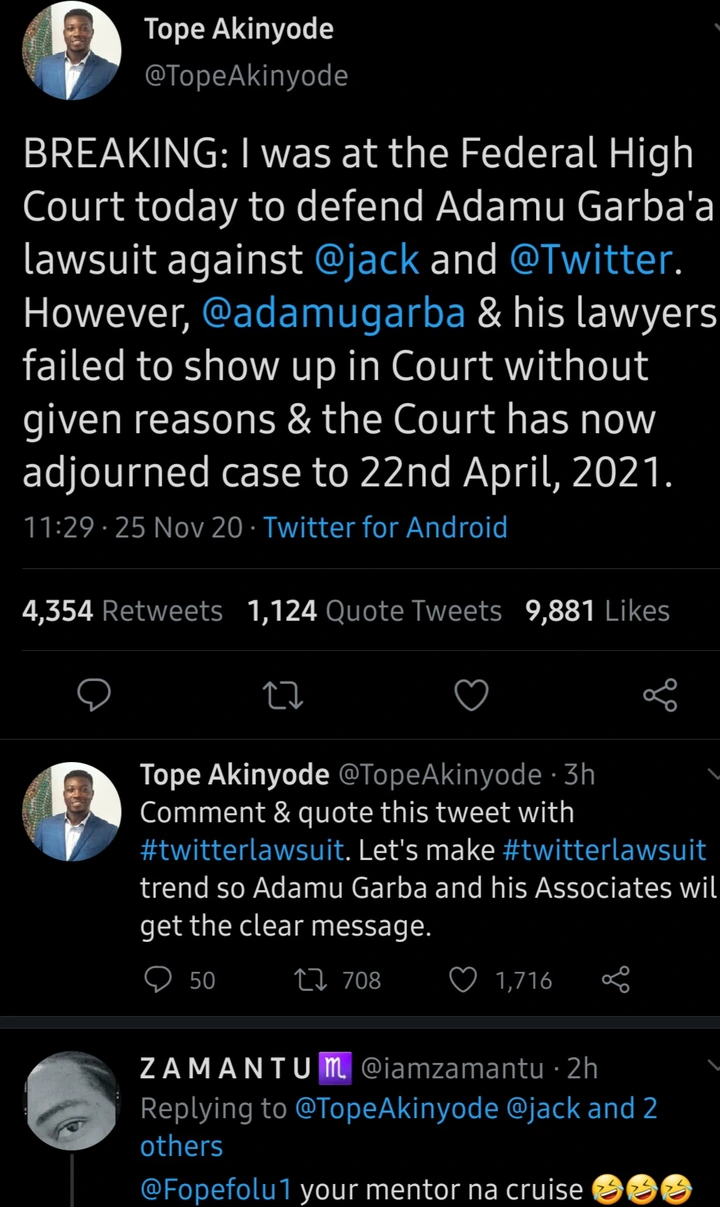This screenshot has height=1207, width=720.
Task: Share the #twitterlawsuit reply tweet
Action: pos(616,980)
